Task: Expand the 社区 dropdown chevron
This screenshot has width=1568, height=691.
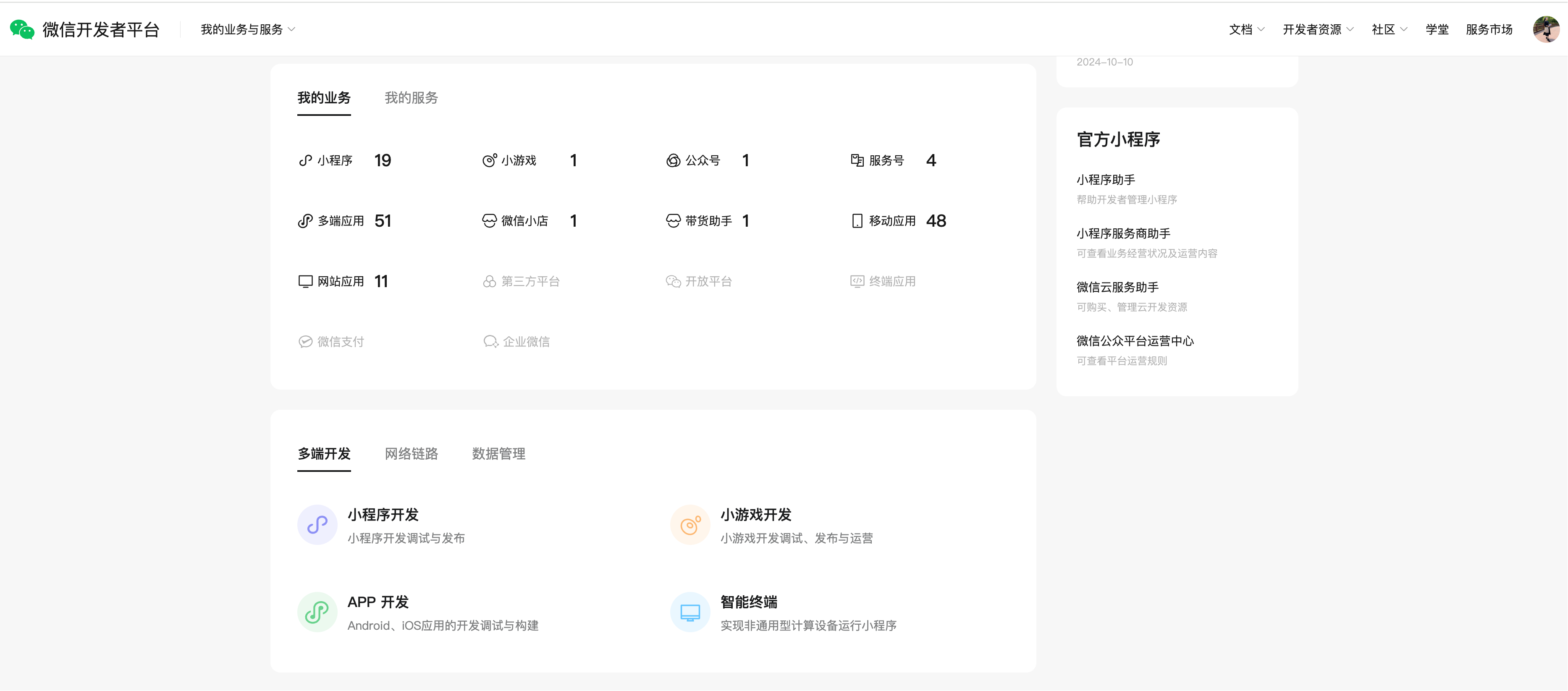Action: tap(1404, 29)
